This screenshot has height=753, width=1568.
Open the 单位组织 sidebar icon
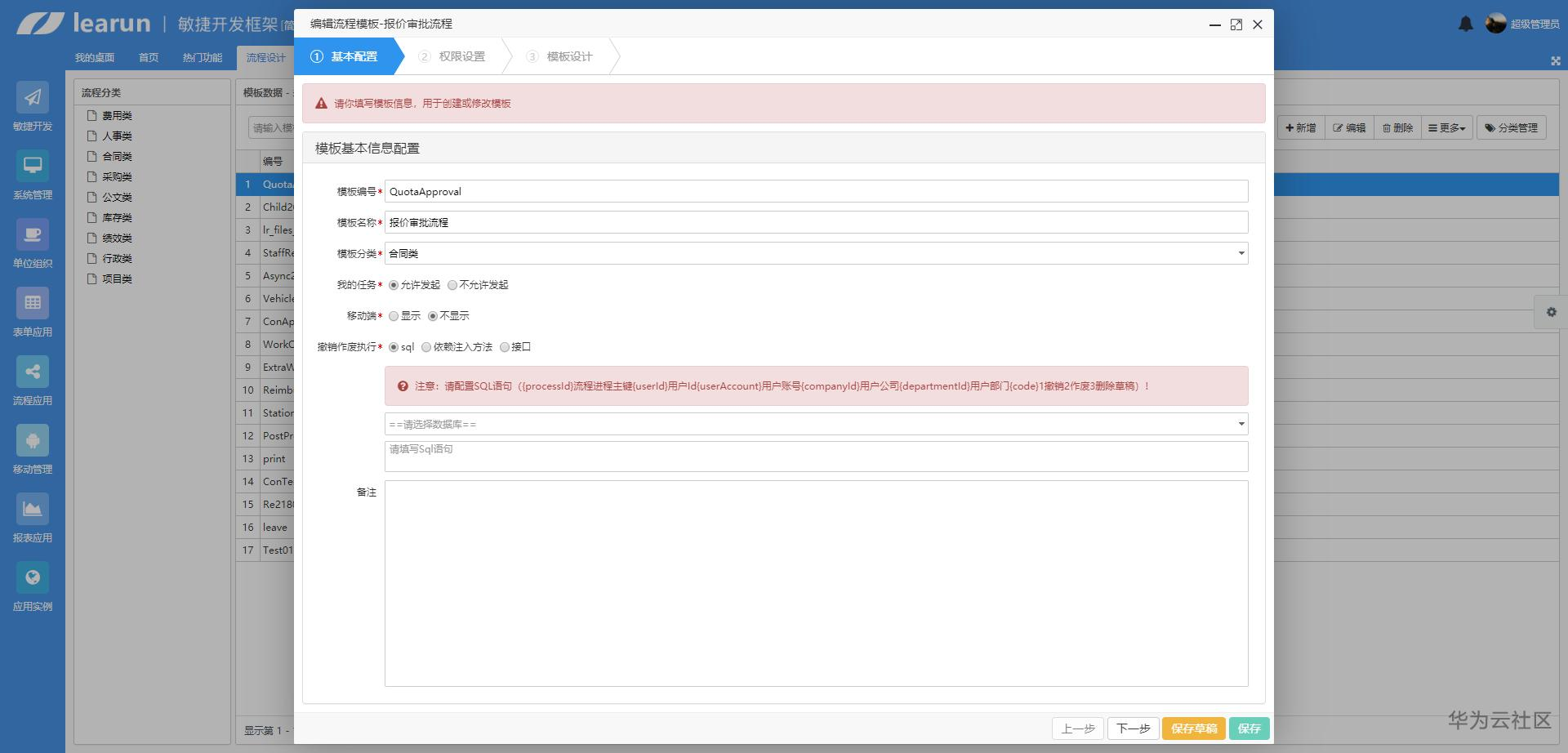tap(33, 235)
